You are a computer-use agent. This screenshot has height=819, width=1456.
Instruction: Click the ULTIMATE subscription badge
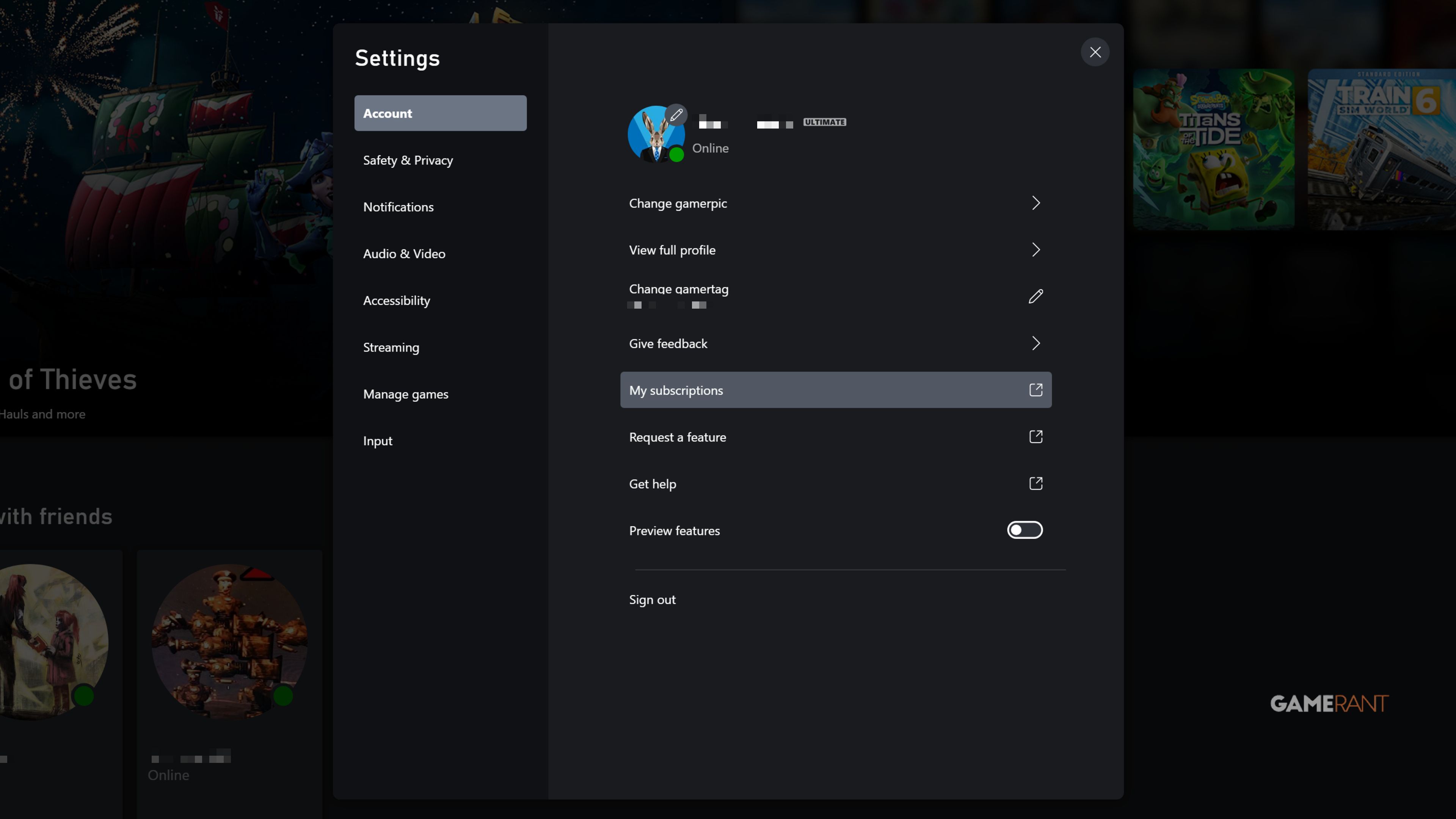pyautogui.click(x=825, y=122)
